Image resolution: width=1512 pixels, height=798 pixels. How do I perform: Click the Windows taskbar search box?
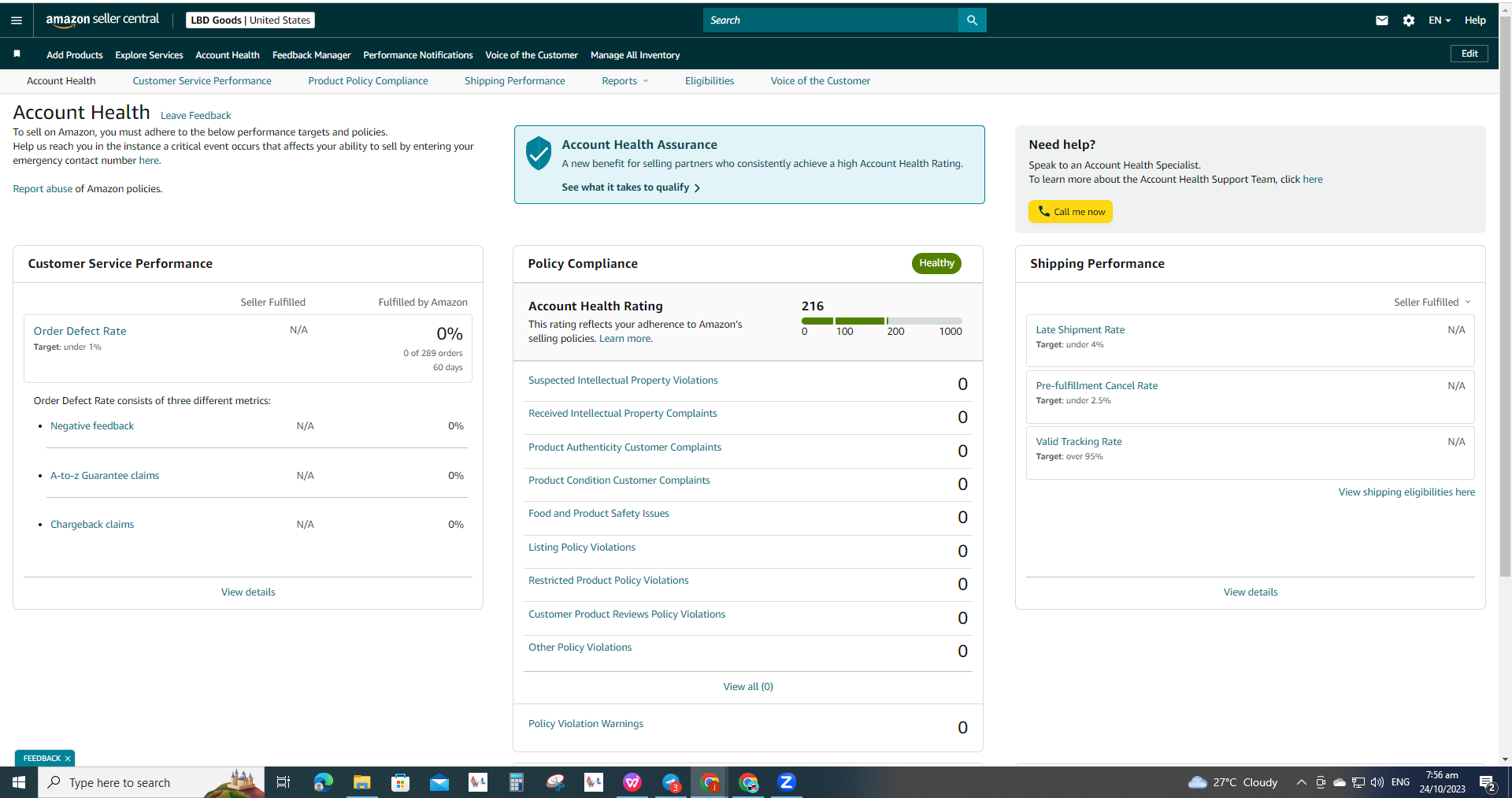click(151, 782)
